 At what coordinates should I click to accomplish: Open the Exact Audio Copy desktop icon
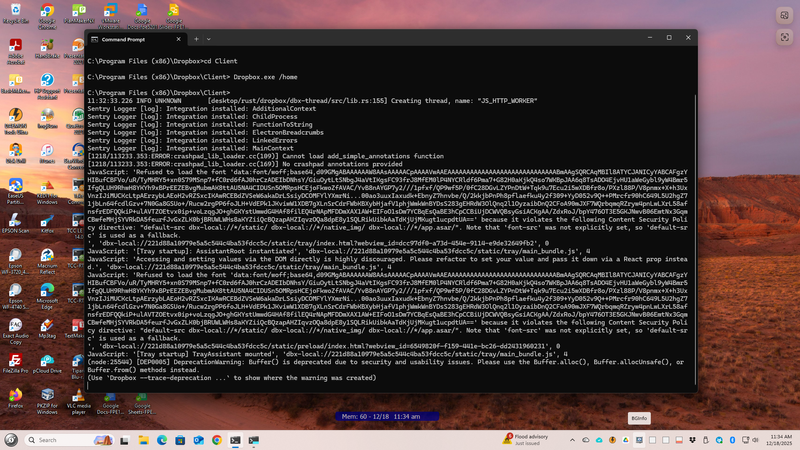pyautogui.click(x=16, y=325)
